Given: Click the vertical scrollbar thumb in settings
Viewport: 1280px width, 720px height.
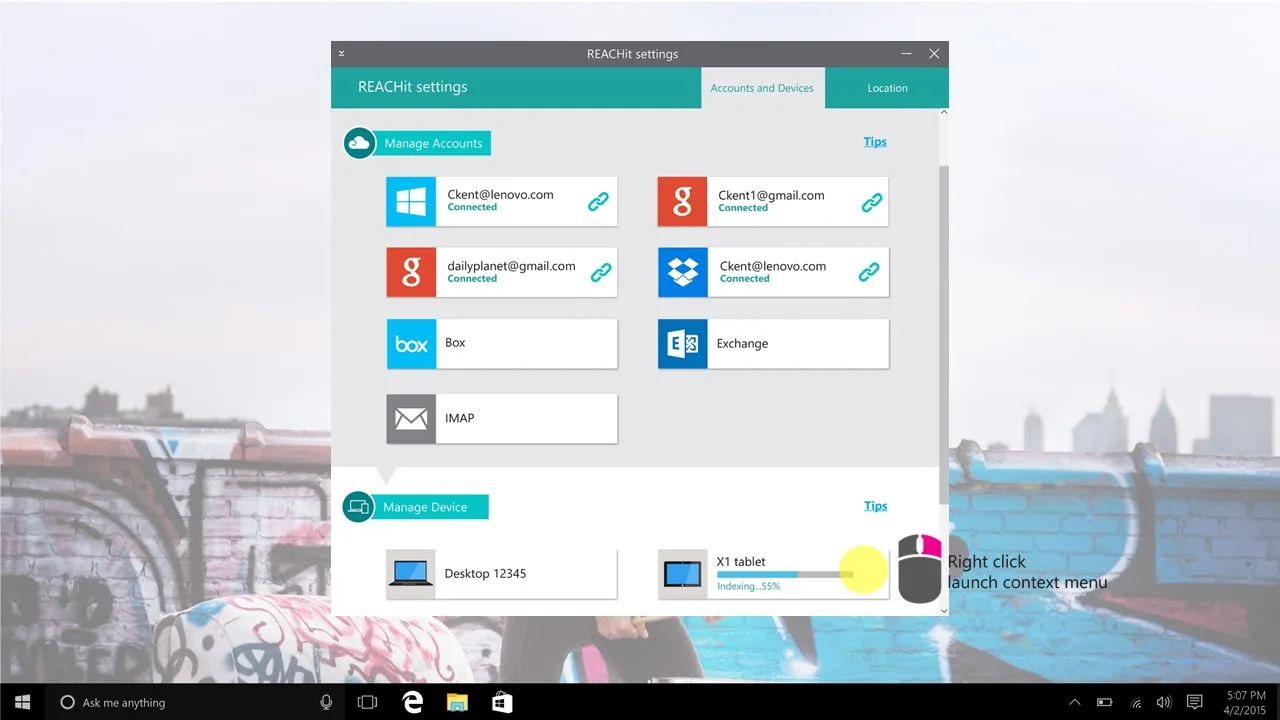Looking at the screenshot, I should pos(944,335).
